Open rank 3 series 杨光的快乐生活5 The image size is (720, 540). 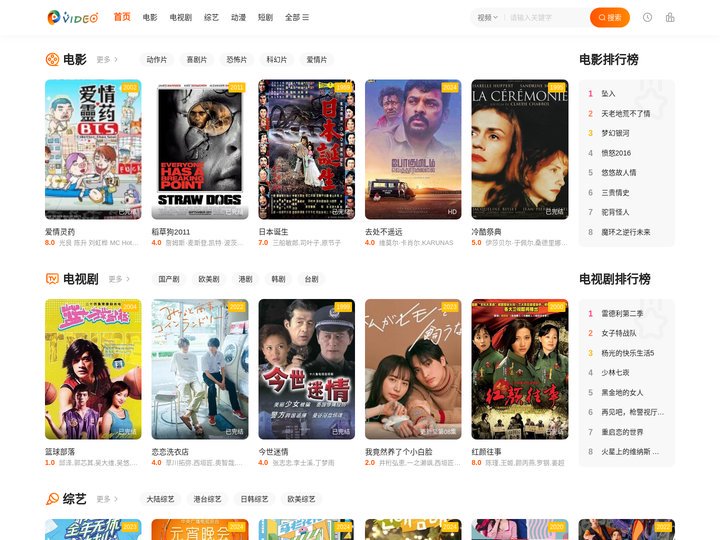tap(628, 353)
